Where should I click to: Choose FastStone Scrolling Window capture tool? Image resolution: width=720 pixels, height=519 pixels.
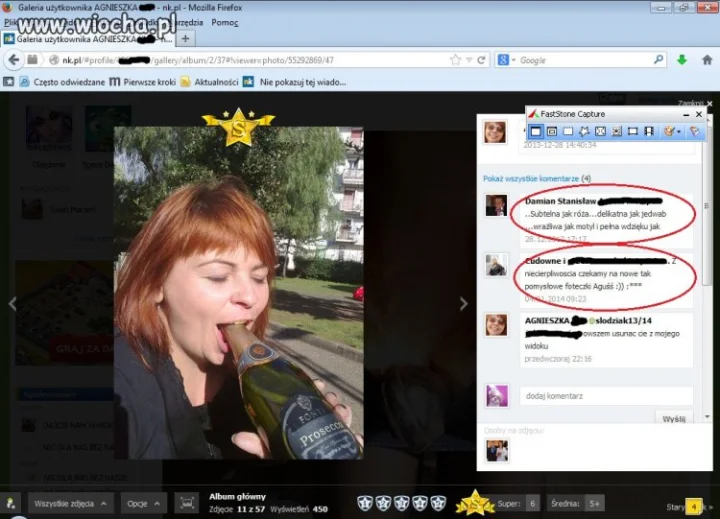pos(617,131)
